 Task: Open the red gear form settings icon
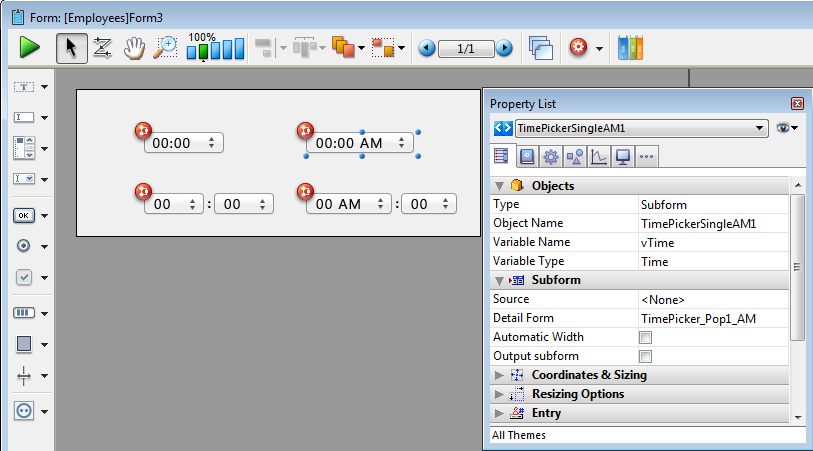[x=577, y=47]
